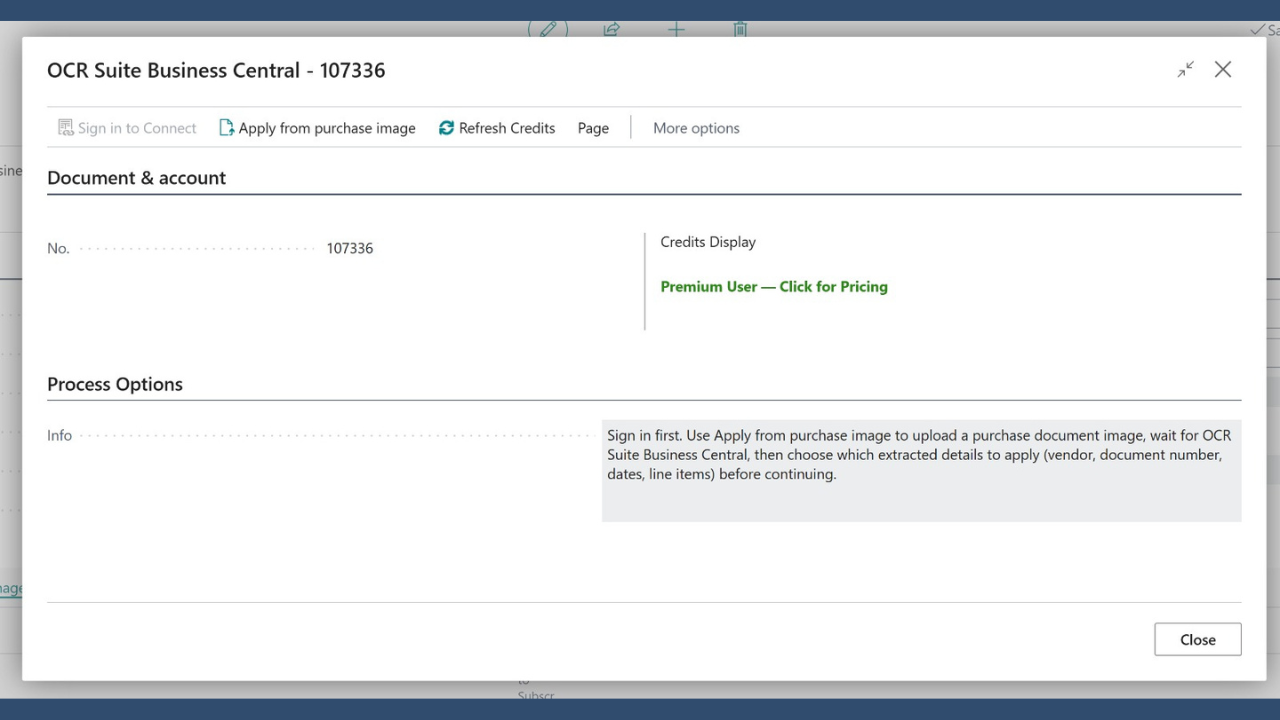Click the background page plus new icon

676,29
